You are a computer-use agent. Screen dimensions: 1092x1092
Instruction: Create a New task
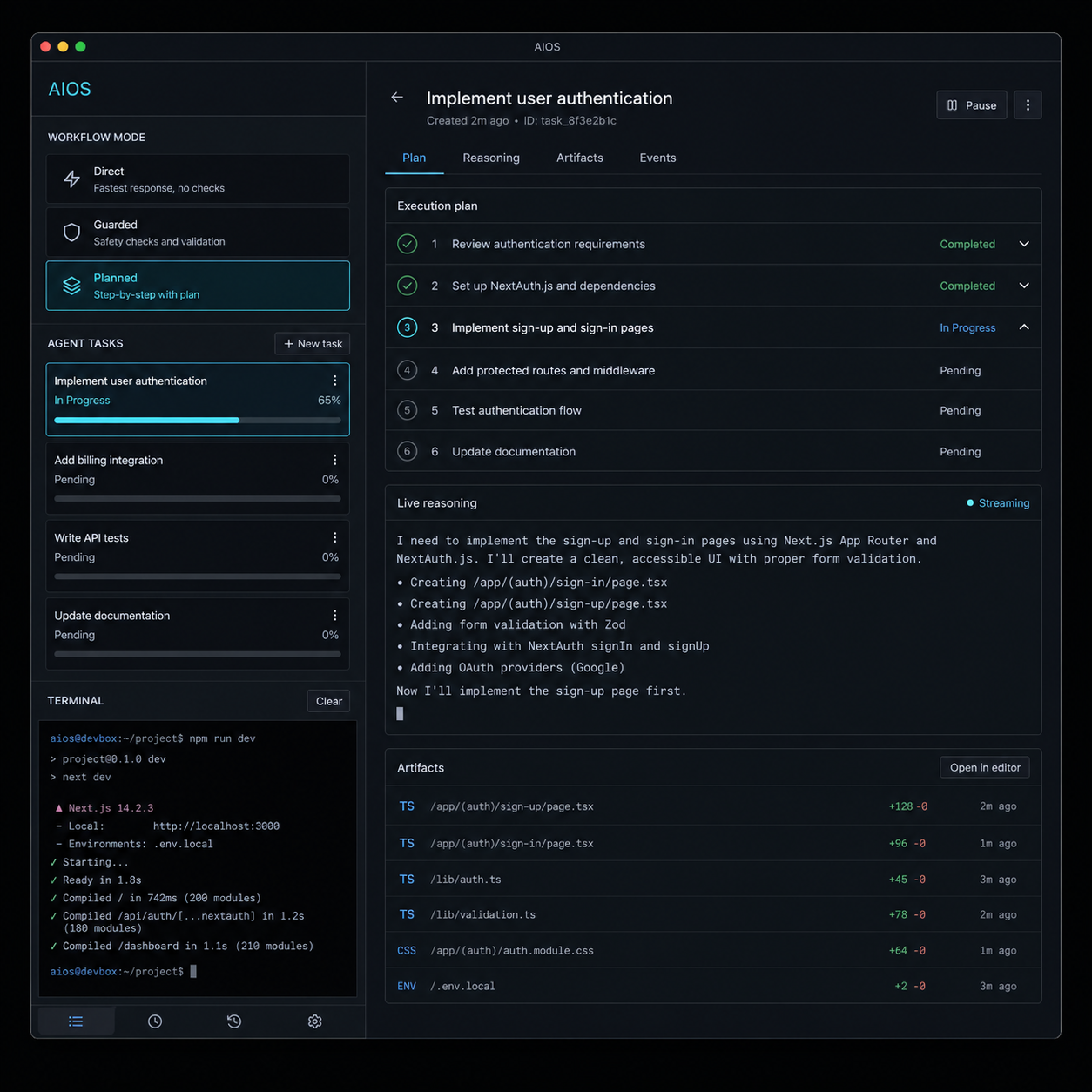point(313,344)
